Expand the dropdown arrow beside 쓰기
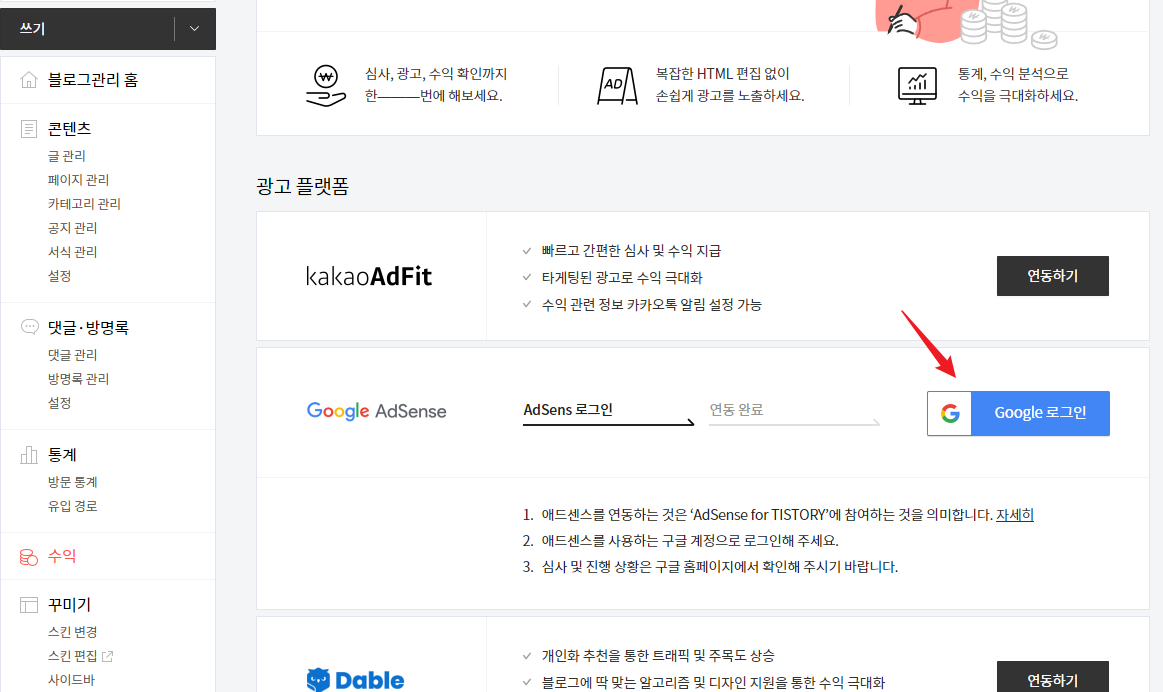This screenshot has height=692, width=1163. pos(194,29)
